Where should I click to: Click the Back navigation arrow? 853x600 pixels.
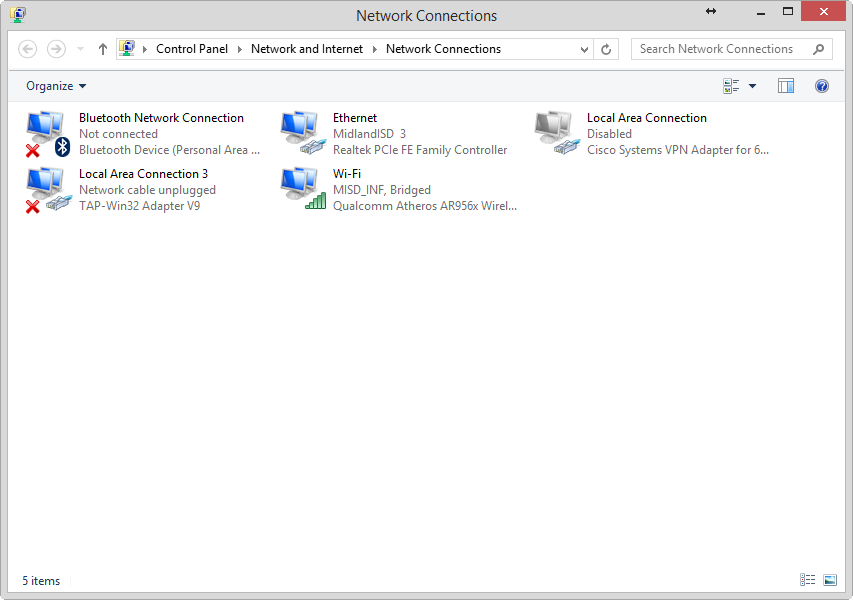coord(28,49)
